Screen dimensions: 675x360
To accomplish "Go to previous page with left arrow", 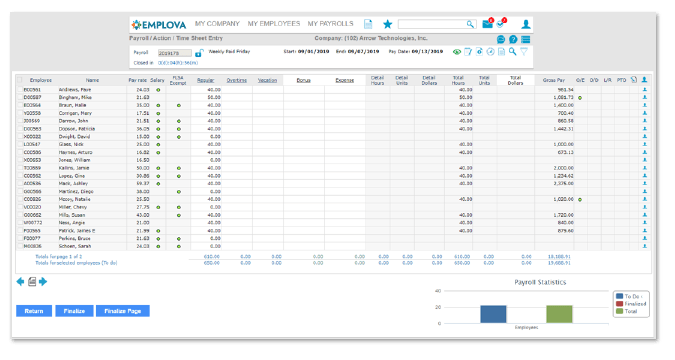I will point(20,282).
